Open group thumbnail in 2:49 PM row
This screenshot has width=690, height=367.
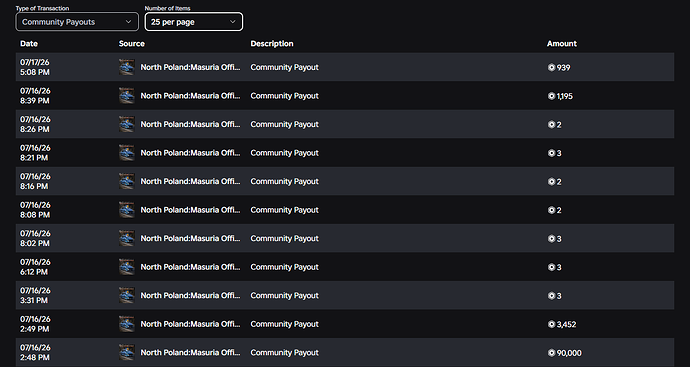pyautogui.click(x=127, y=324)
